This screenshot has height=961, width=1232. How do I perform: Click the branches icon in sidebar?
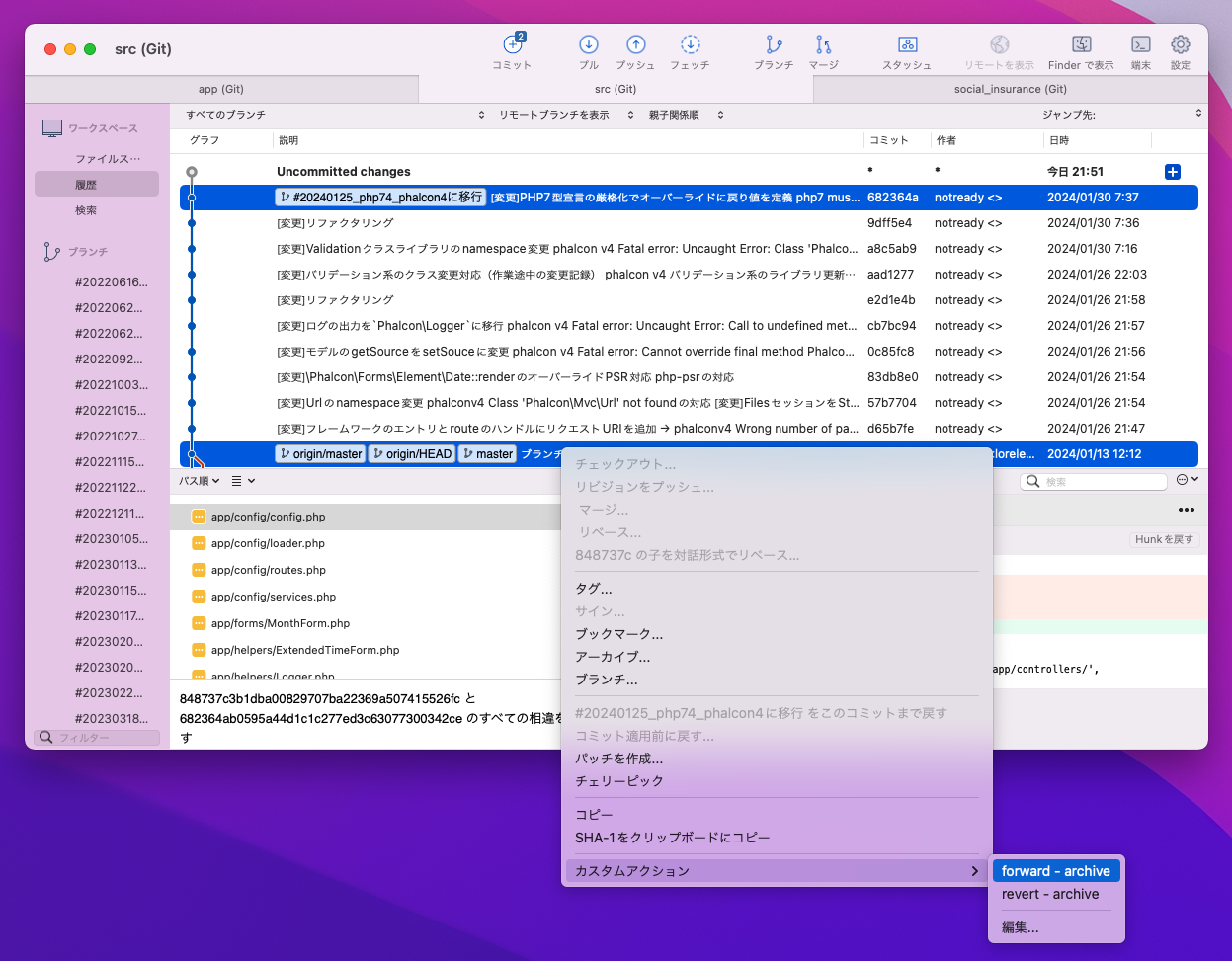coord(52,252)
